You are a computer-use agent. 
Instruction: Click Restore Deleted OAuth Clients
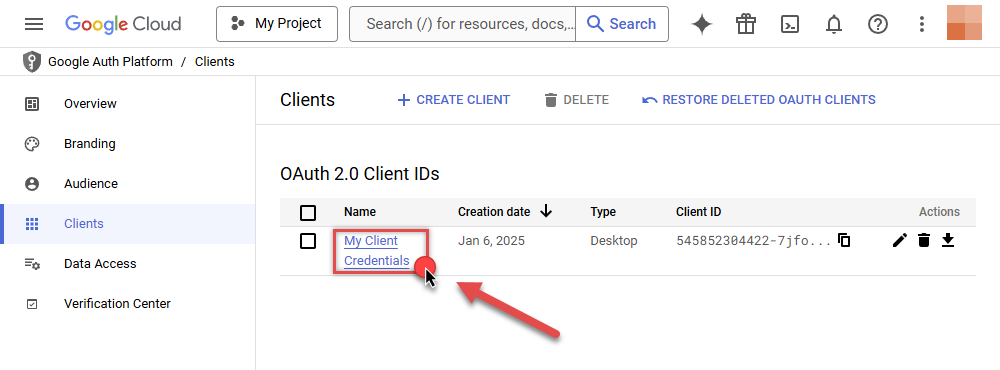(758, 100)
